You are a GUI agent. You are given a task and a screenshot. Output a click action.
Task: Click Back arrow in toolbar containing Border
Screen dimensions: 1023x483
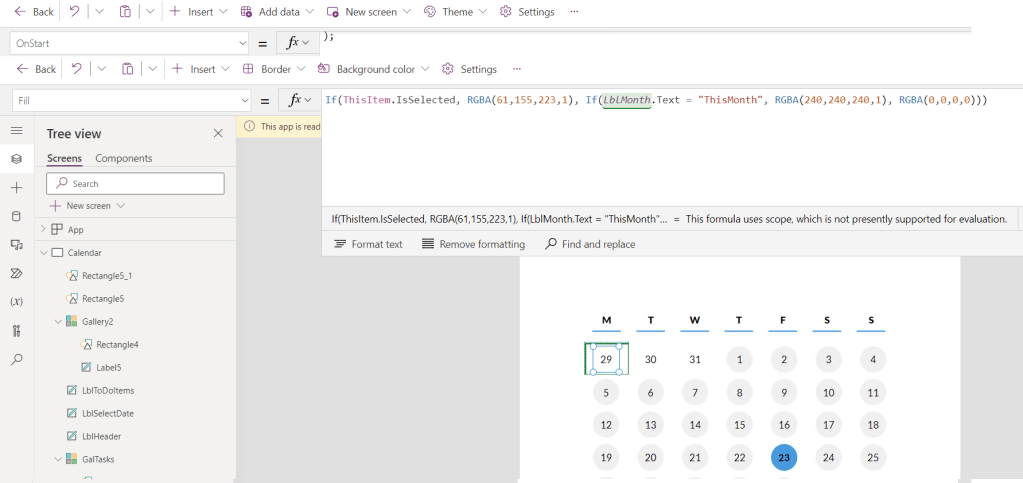[36, 69]
